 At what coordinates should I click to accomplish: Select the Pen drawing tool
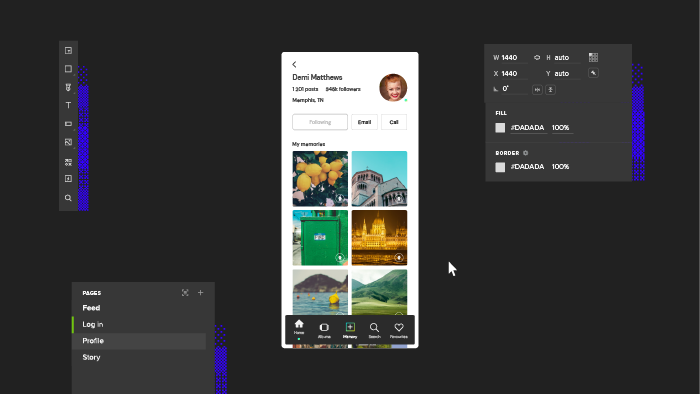click(x=68, y=87)
